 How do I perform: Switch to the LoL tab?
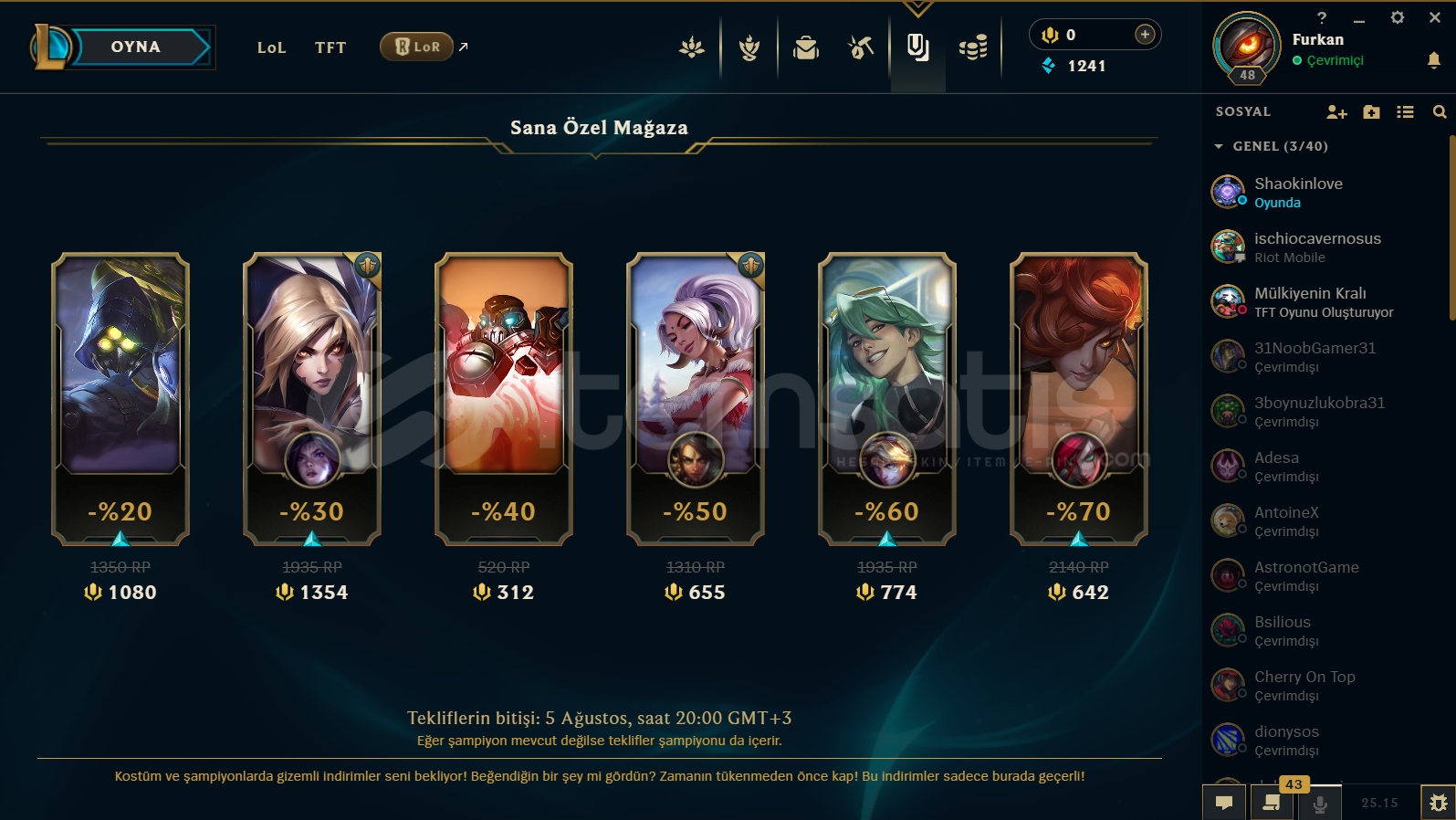[x=272, y=47]
